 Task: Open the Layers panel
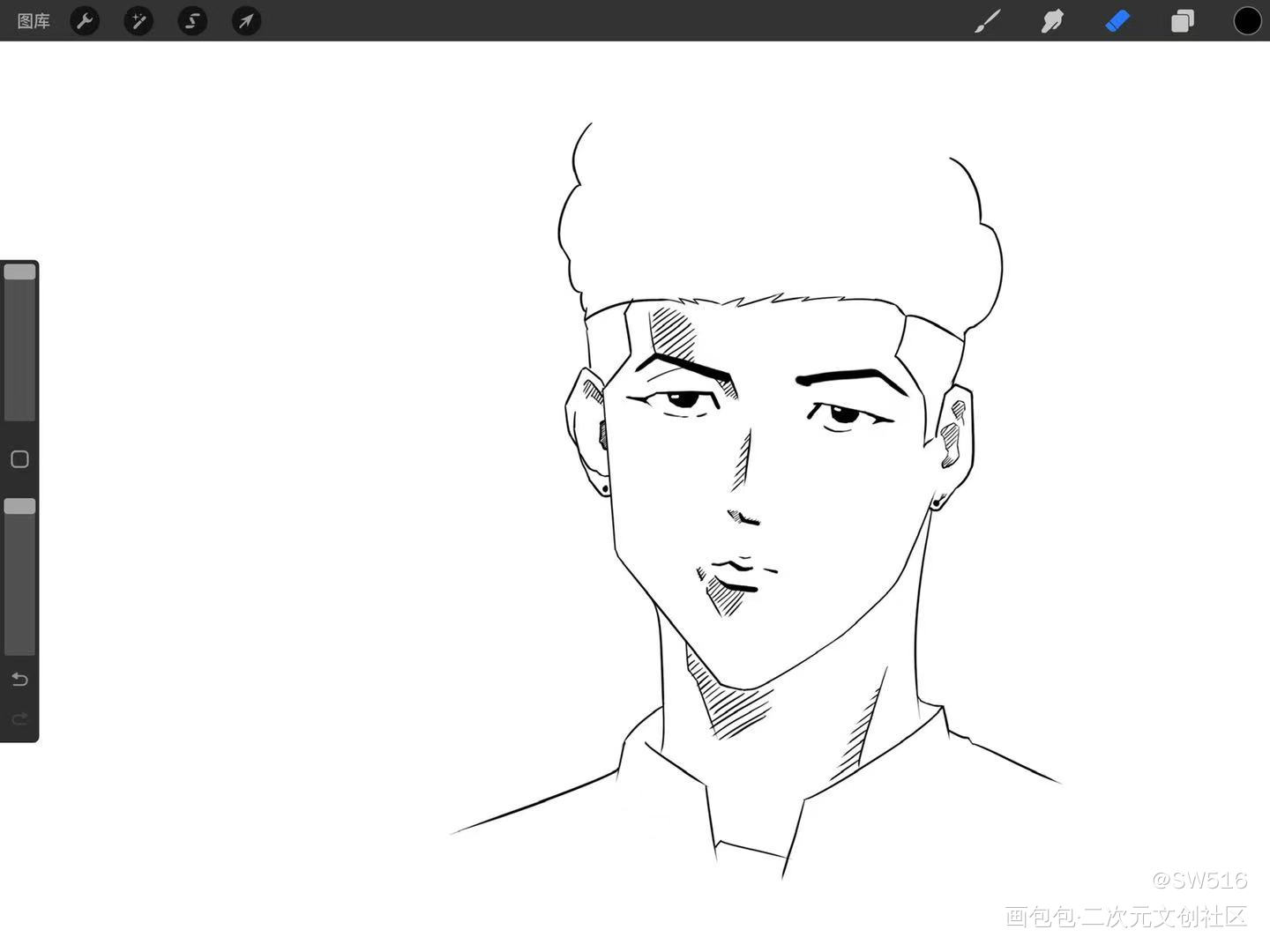coord(1182,21)
